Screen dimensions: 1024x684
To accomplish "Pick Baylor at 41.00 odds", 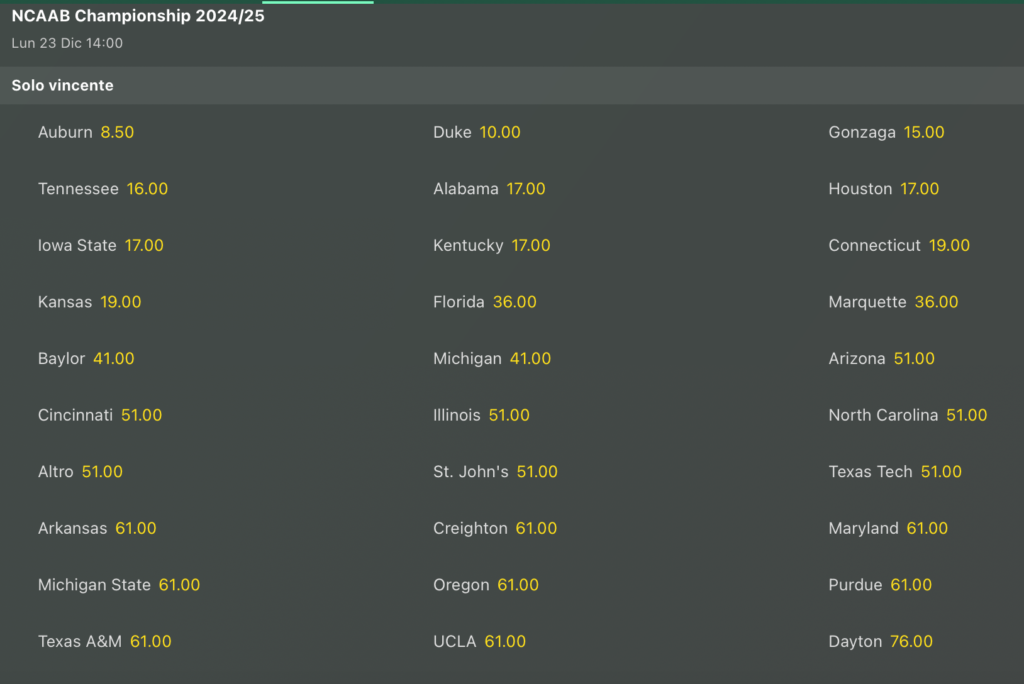I will [86, 358].
